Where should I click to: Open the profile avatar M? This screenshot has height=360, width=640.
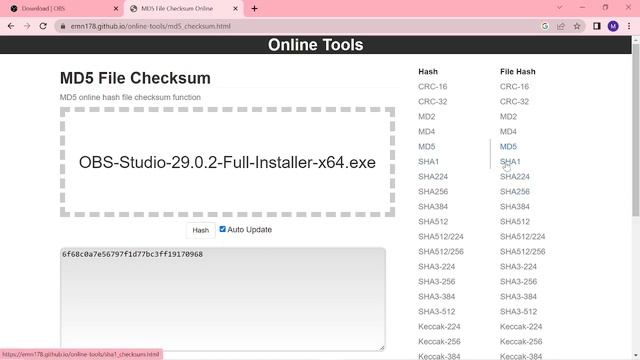coord(613,26)
